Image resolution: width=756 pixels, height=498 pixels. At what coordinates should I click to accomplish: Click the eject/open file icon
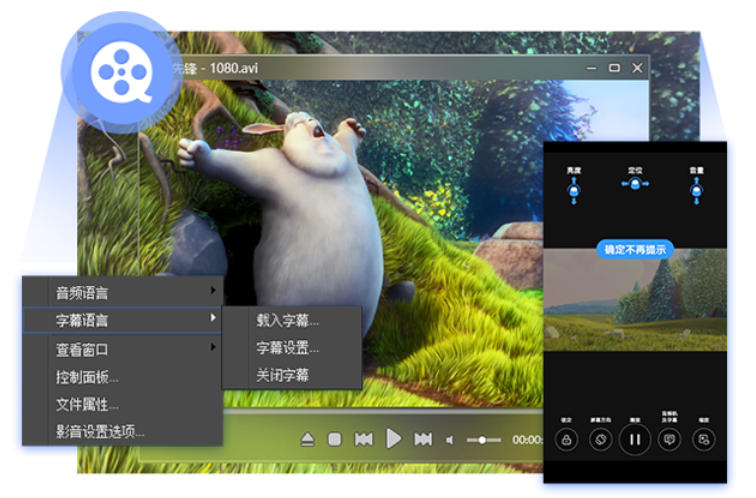308,439
